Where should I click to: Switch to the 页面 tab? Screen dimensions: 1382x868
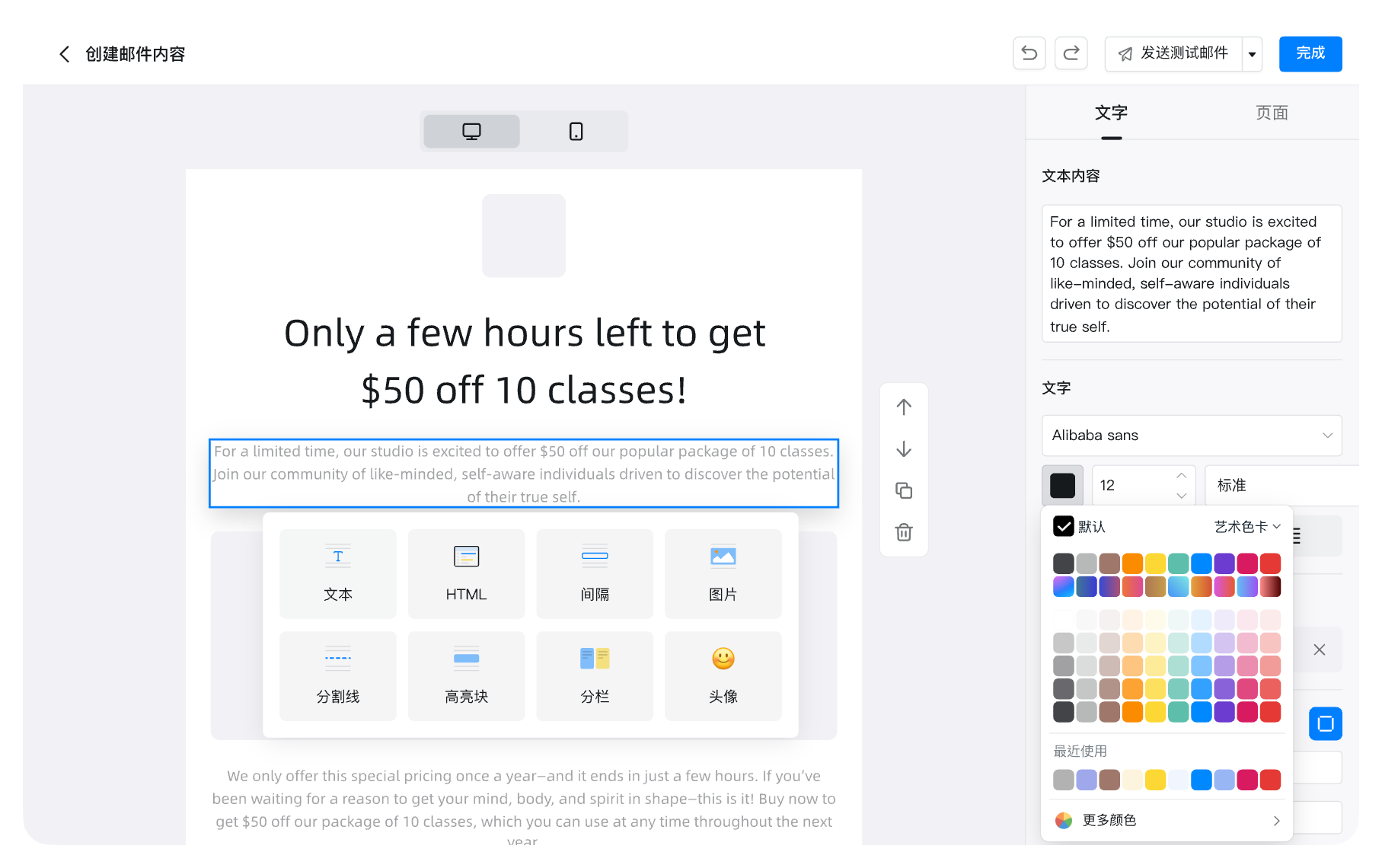1272,113
